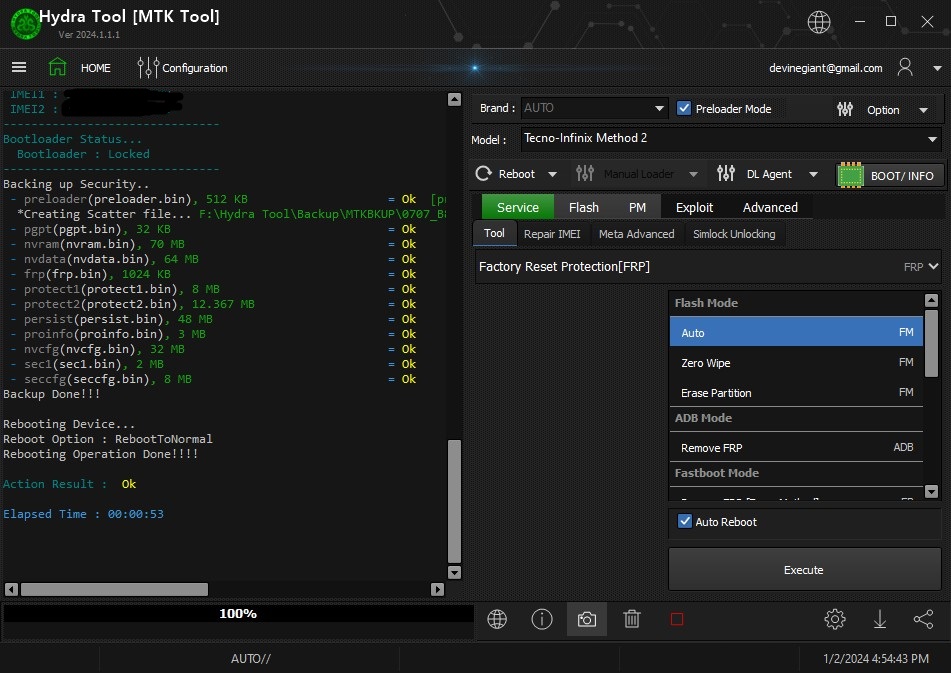Switch to the Flash tab
Screen dimensions: 951x673
point(583,207)
